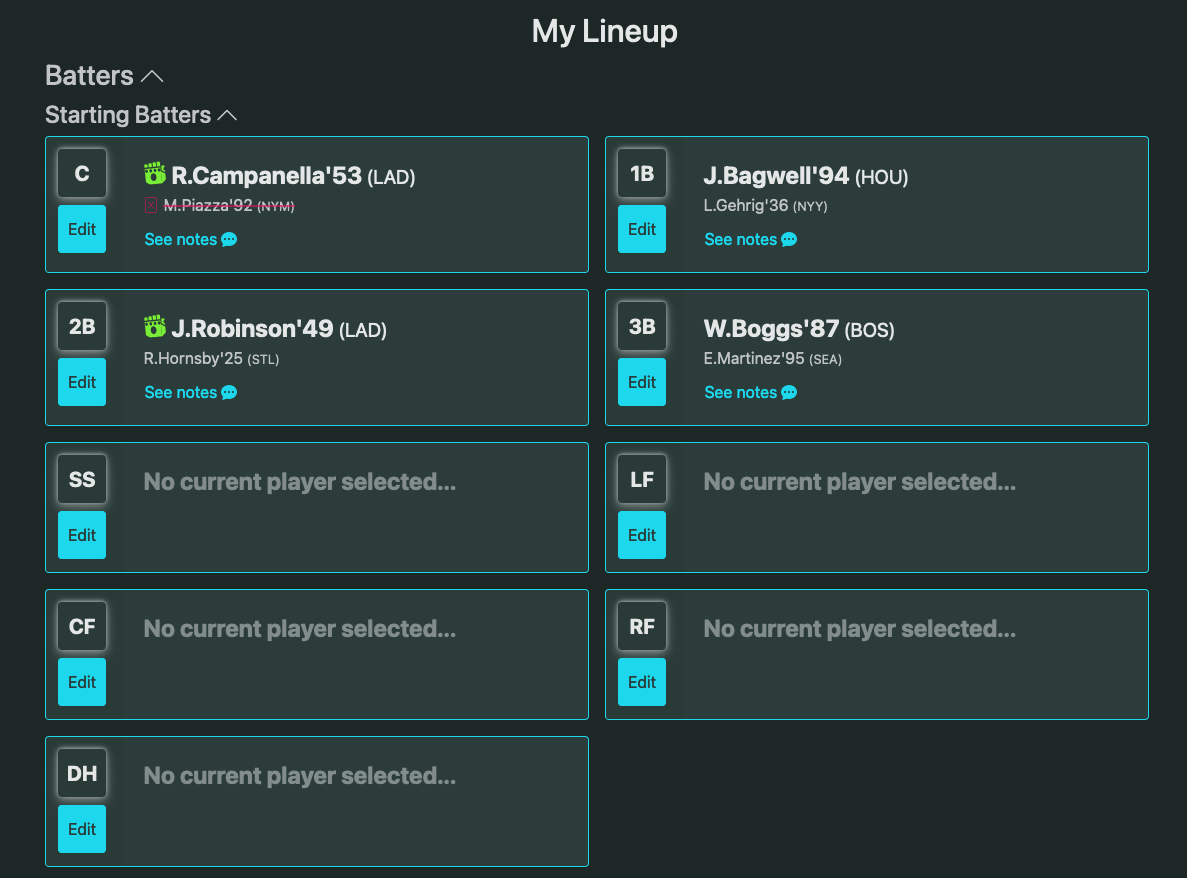Open the editor for second base
The image size is (1187, 878).
pos(82,382)
